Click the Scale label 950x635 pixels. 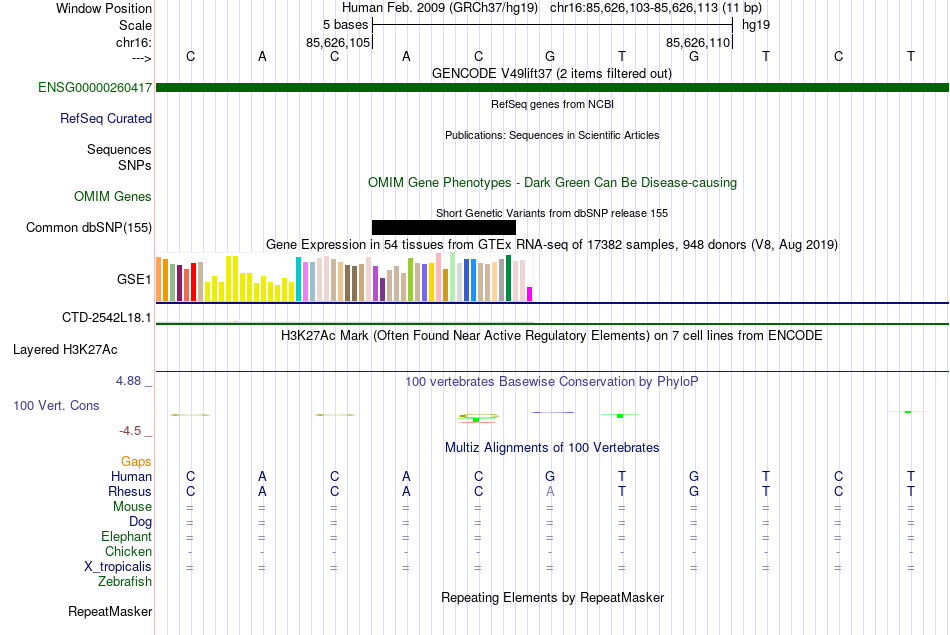click(x=136, y=25)
